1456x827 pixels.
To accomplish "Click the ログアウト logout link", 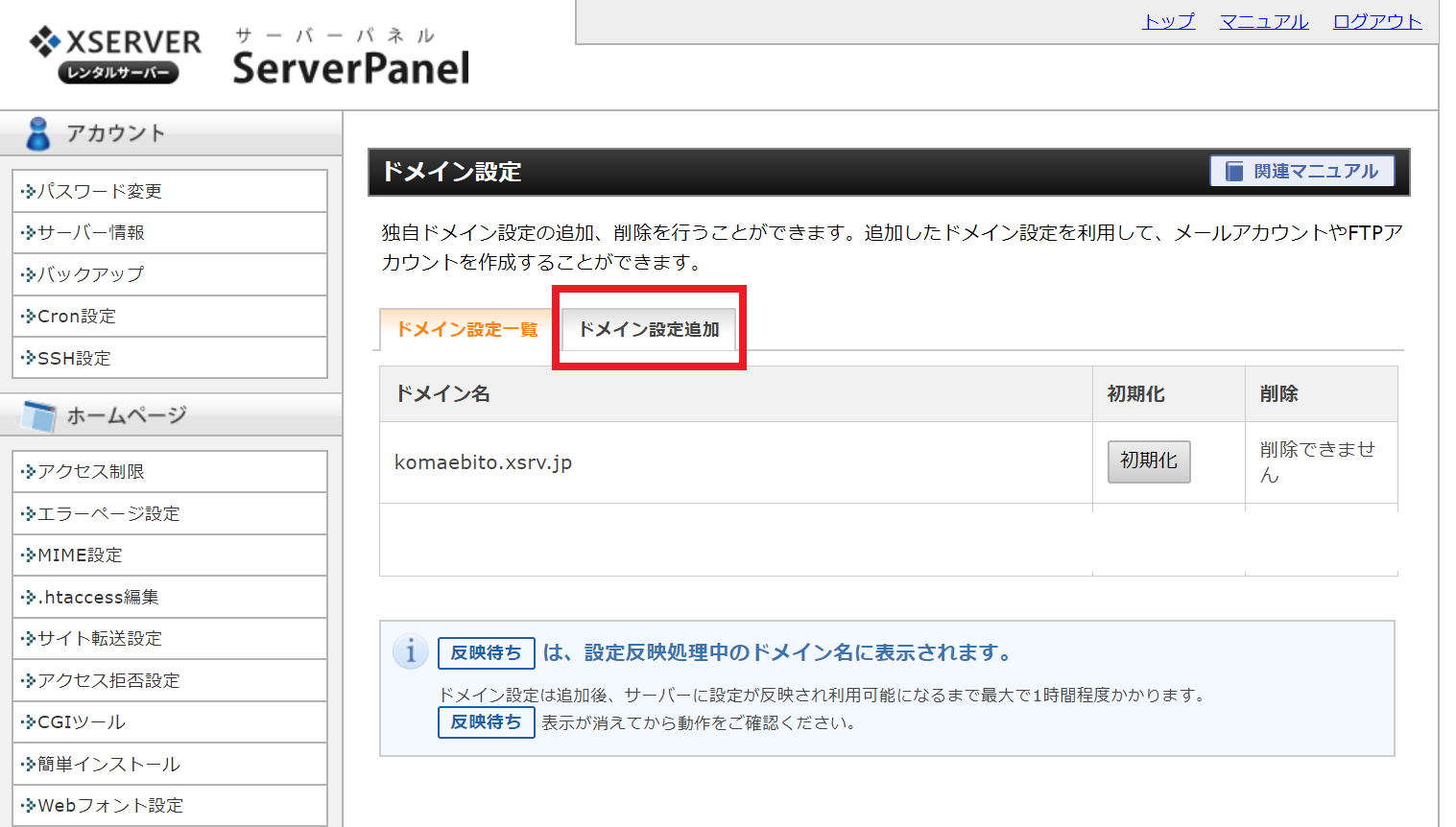I will pos(1376,21).
